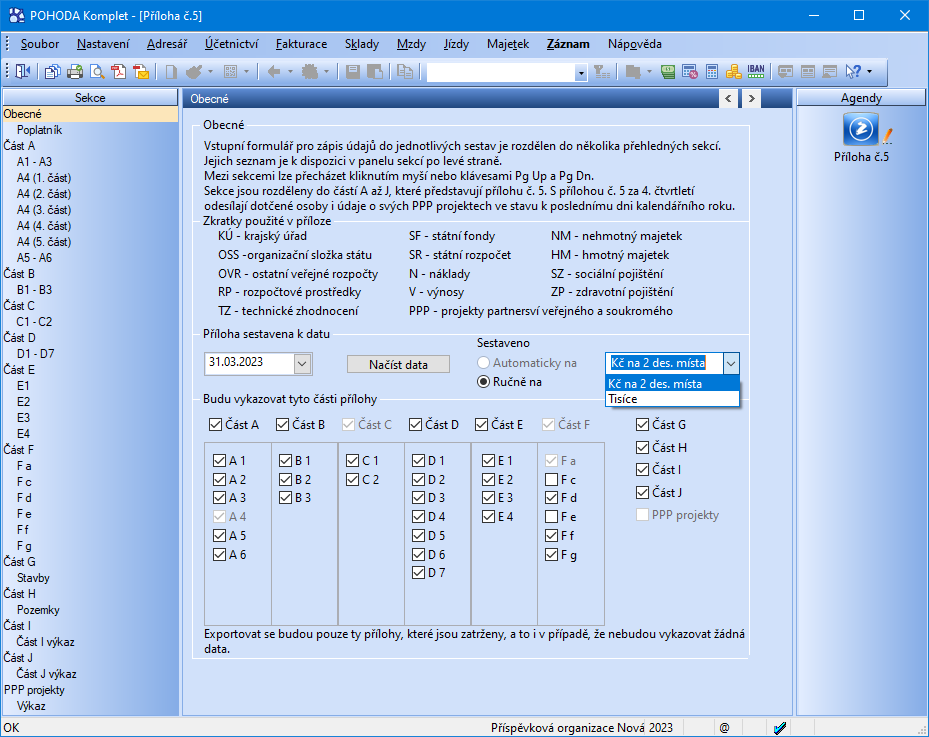Click the send PDF by email icon
This screenshot has height=737, width=929.
(141, 72)
